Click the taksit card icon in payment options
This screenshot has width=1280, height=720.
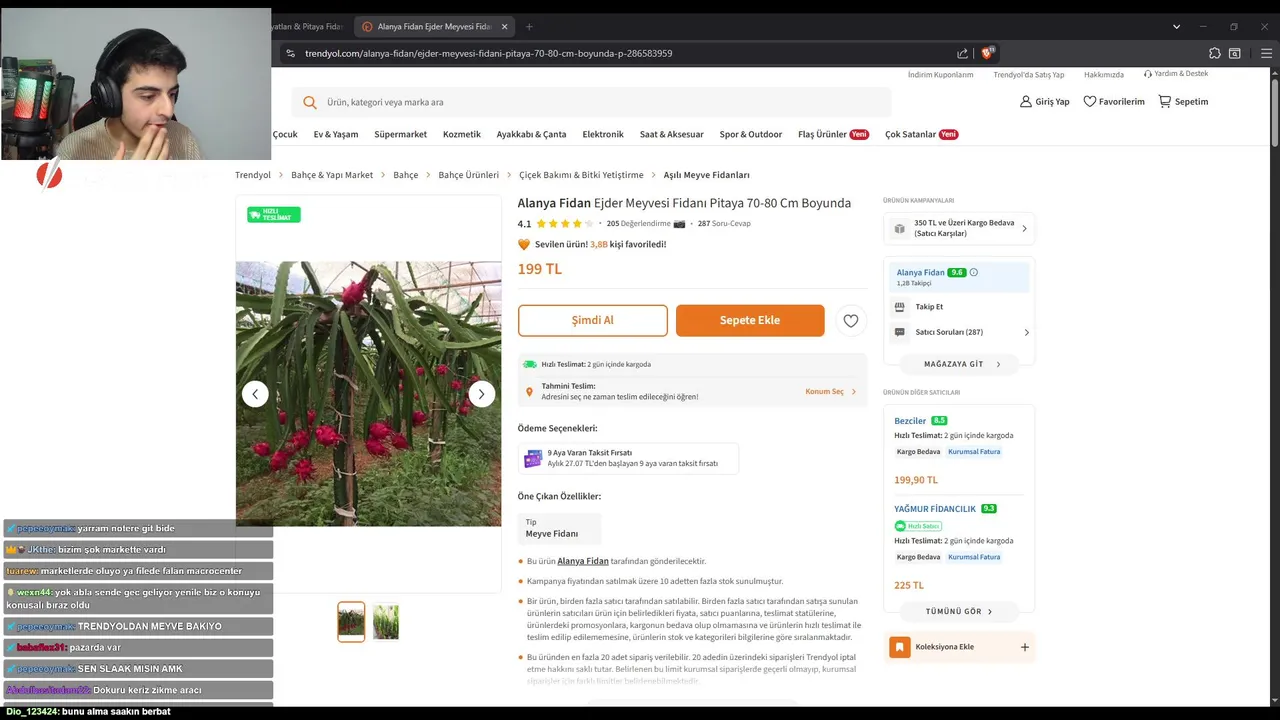[x=533, y=458]
